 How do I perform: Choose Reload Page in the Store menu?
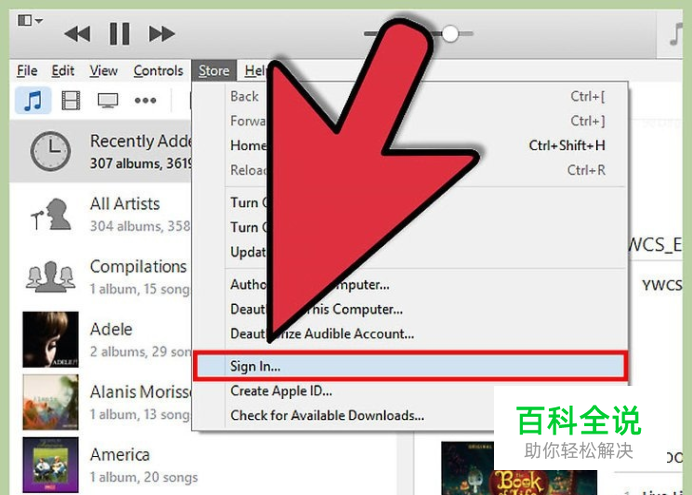(x=410, y=170)
